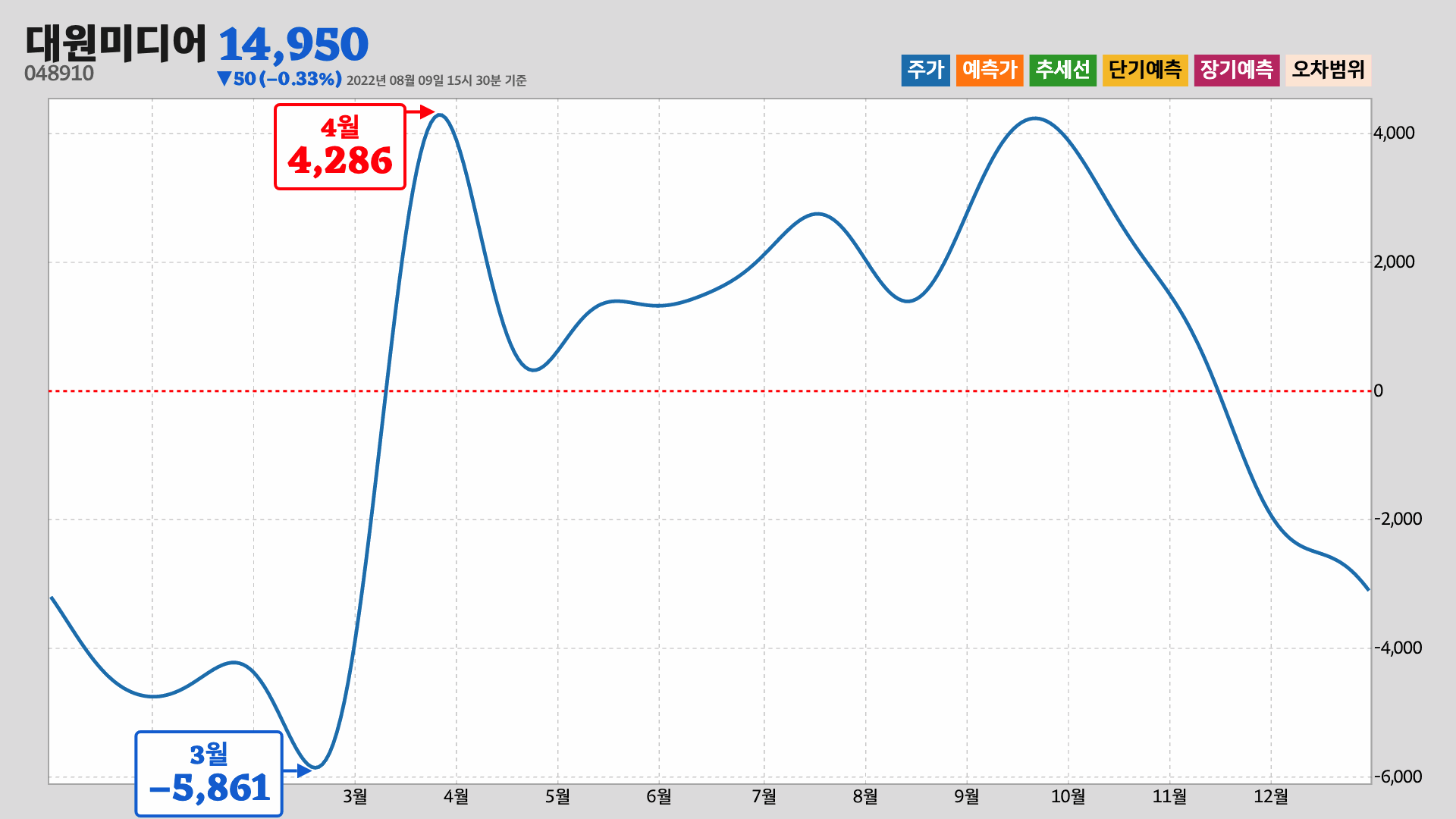Click the -6,000 y-axis label
This screenshot has width=1456, height=819.
click(1398, 777)
